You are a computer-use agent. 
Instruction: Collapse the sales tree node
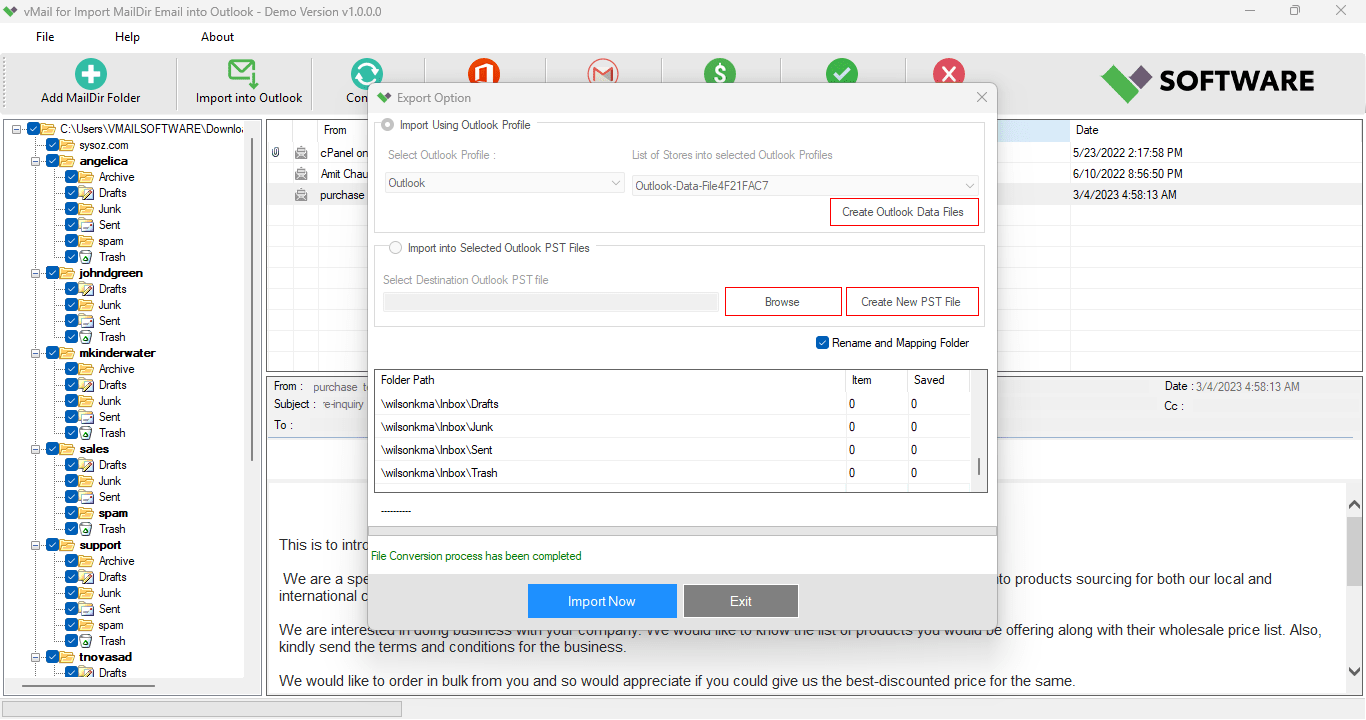pyautogui.click(x=35, y=449)
